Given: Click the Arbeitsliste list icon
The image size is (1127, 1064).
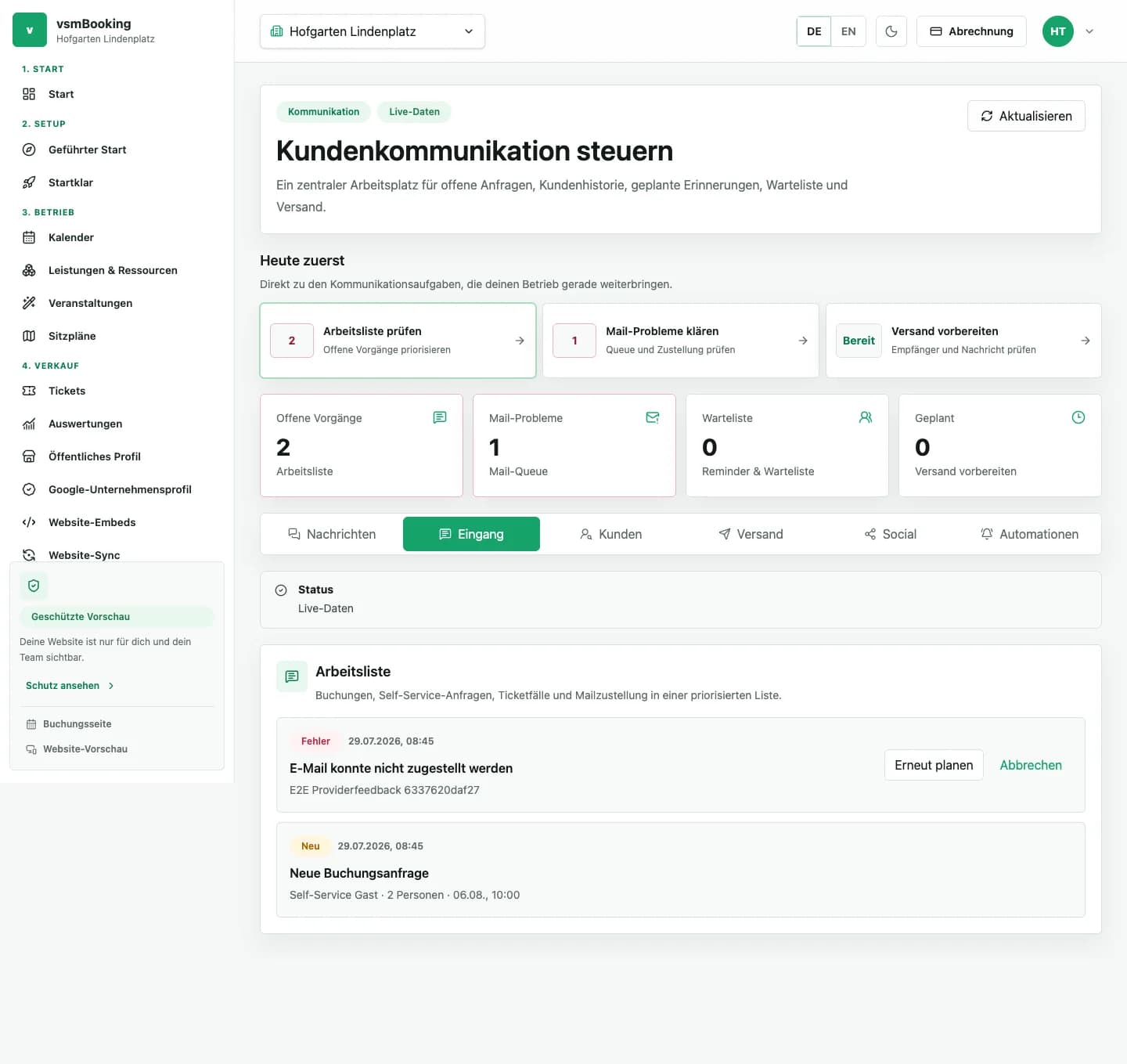Looking at the screenshot, I should pos(292,676).
